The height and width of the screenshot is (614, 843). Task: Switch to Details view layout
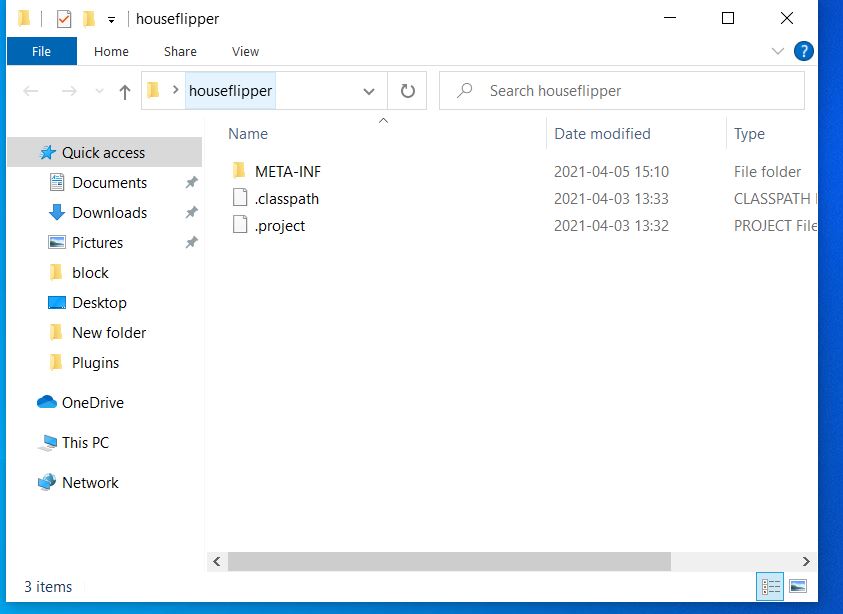[770, 586]
